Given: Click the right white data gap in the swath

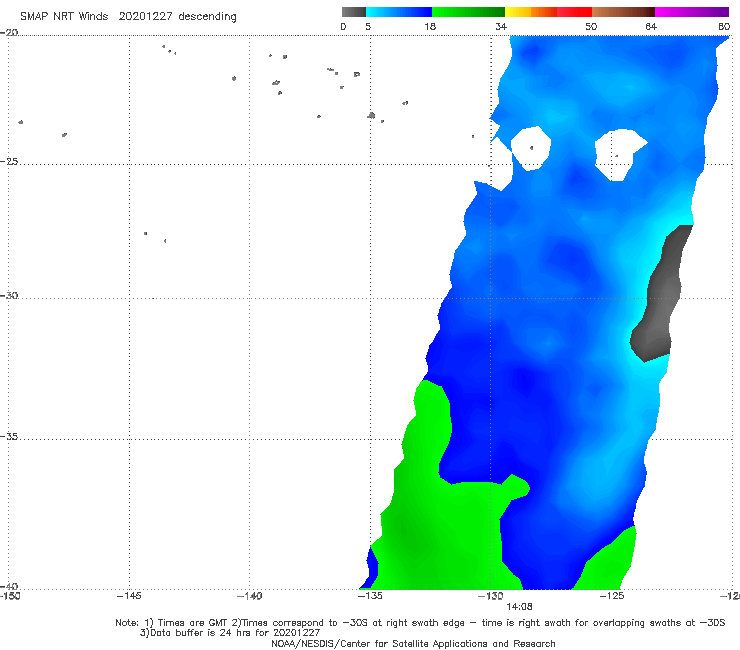Looking at the screenshot, I should pos(618,153).
